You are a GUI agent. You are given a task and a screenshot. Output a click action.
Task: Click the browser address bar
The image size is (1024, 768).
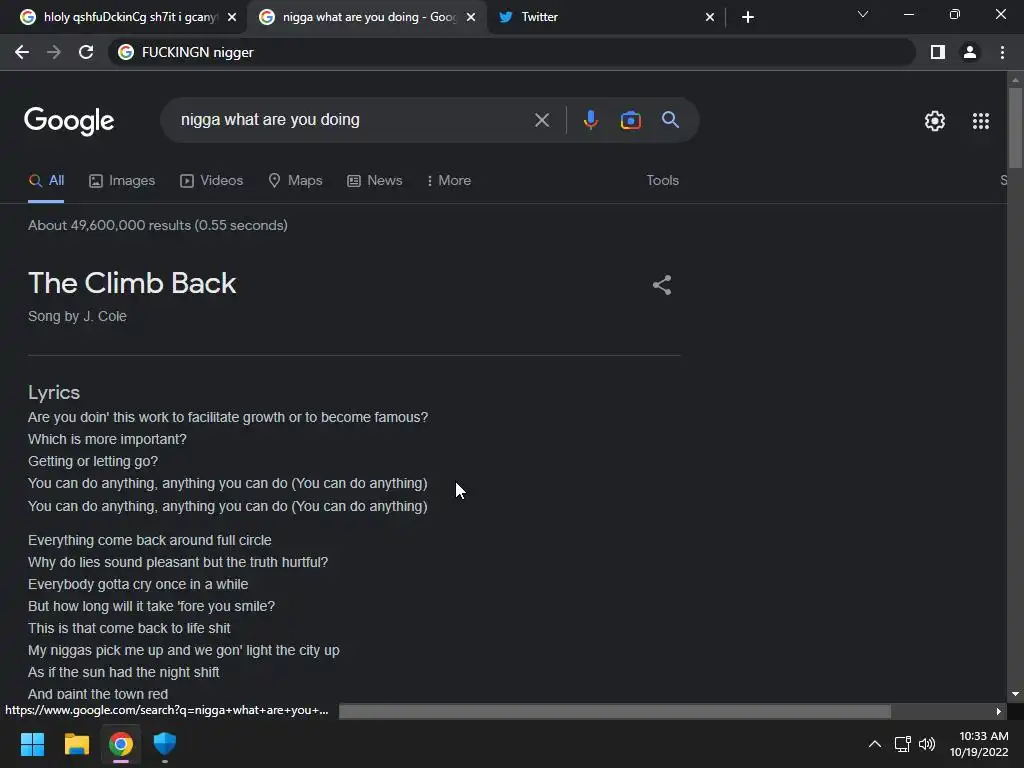pos(511,52)
